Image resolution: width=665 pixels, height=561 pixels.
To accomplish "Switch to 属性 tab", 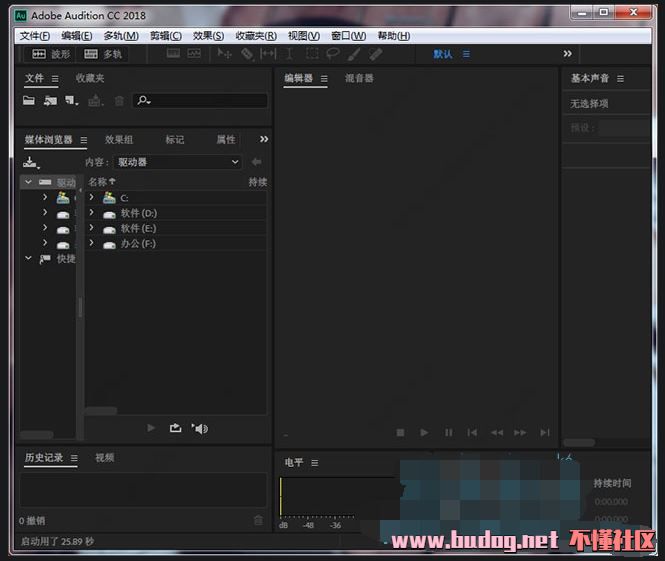I will tap(226, 140).
